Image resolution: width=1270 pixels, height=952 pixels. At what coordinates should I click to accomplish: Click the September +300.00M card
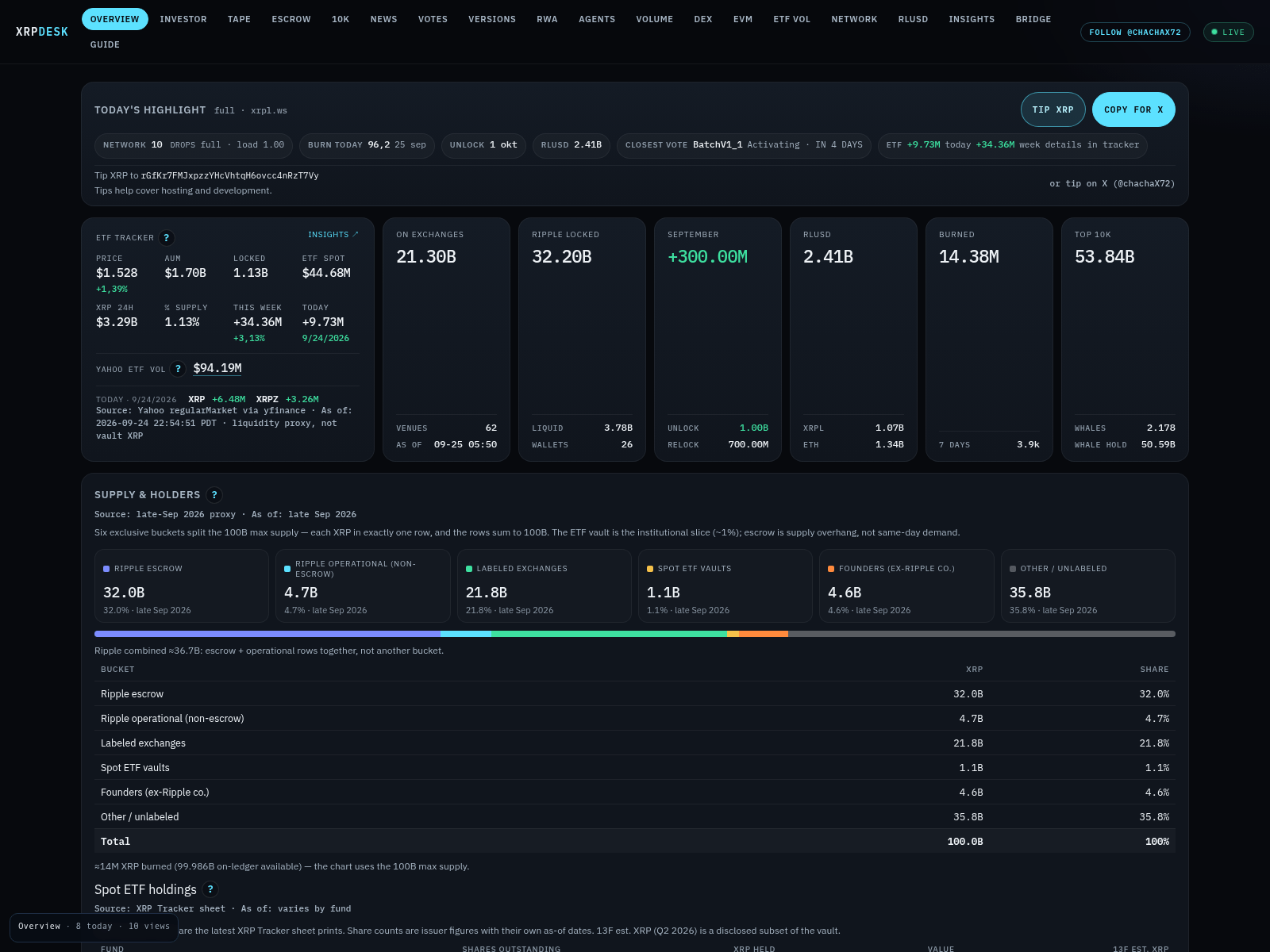pos(718,340)
